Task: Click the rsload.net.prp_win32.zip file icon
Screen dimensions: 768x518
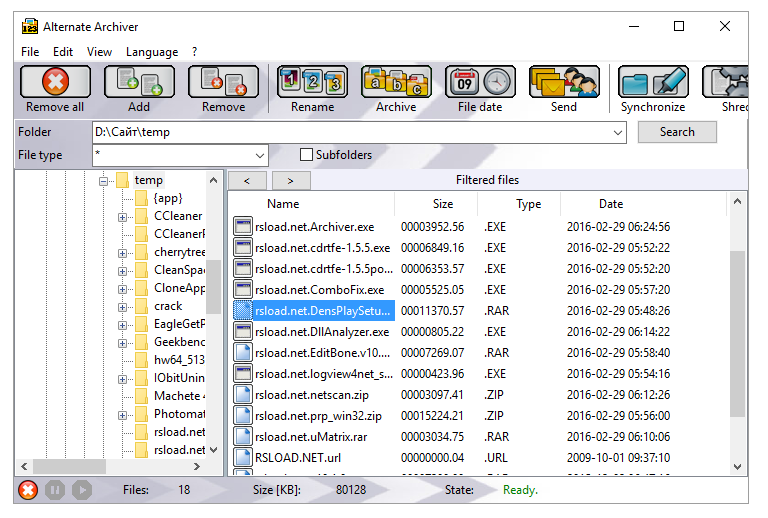Action: [x=242, y=416]
